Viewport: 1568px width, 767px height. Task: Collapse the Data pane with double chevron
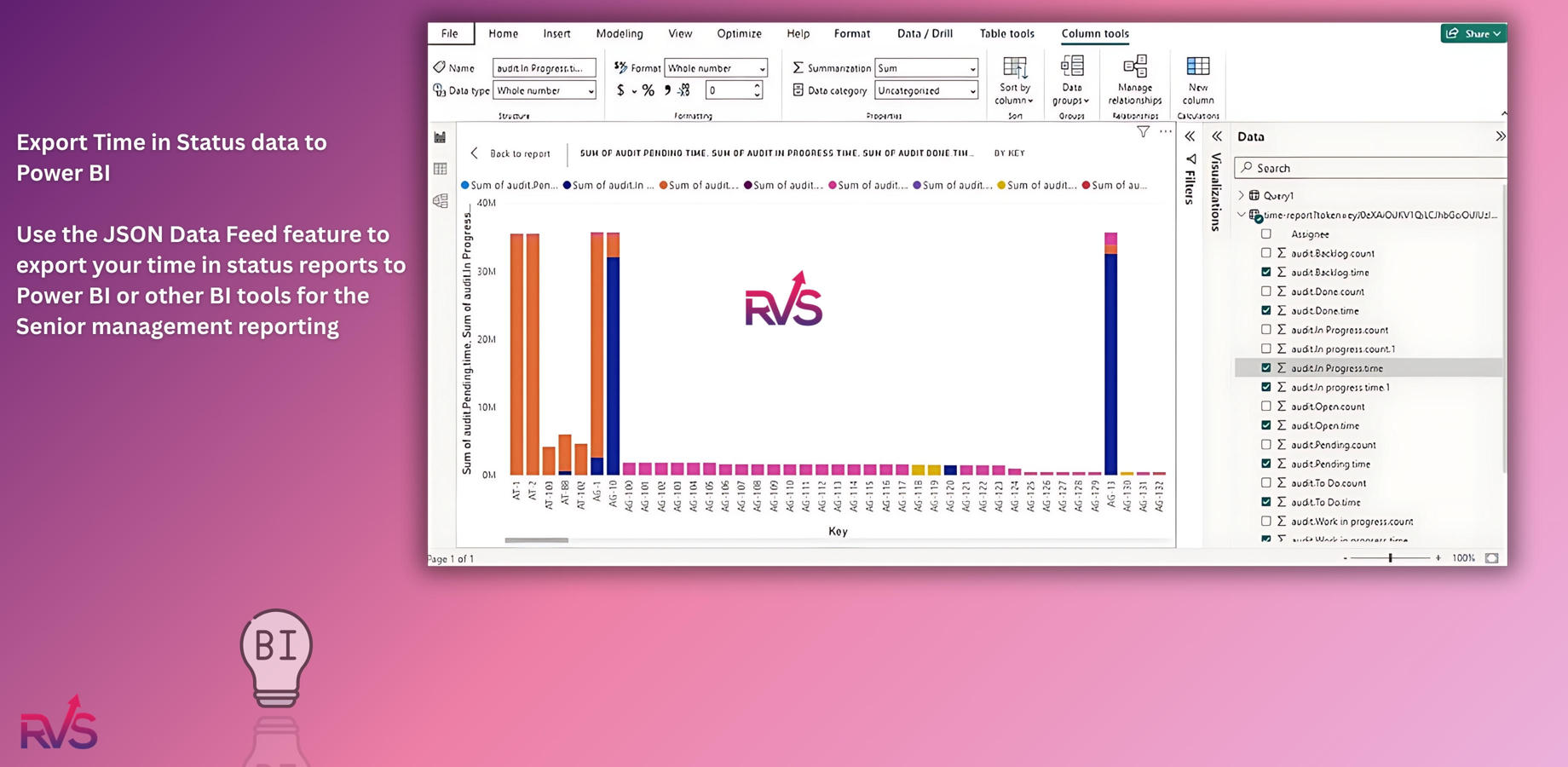(1500, 136)
